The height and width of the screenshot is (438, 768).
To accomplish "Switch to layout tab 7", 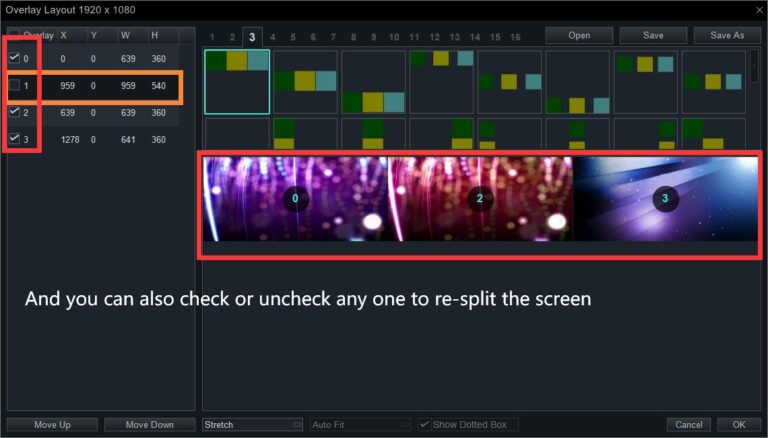I will 333,37.
